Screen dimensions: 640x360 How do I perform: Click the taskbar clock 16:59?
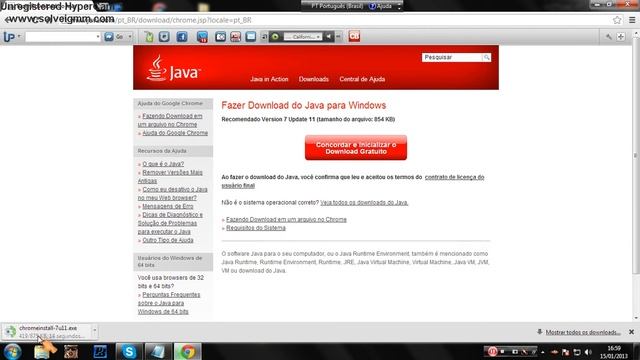(x=614, y=352)
